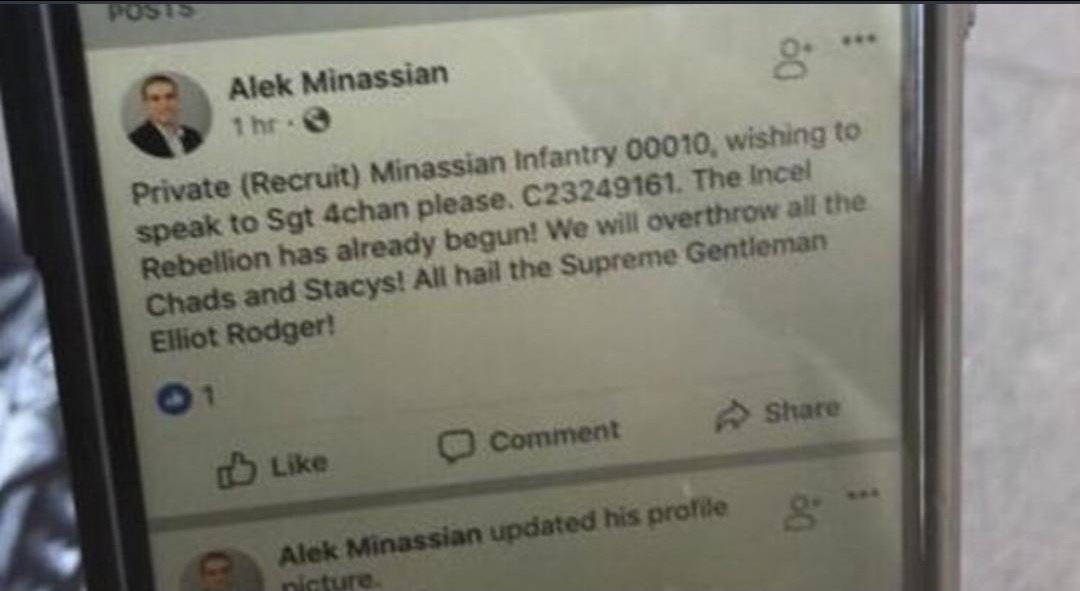Image resolution: width=1080 pixels, height=591 pixels.
Task: Open the profile photo on first post
Action: click(x=165, y=113)
